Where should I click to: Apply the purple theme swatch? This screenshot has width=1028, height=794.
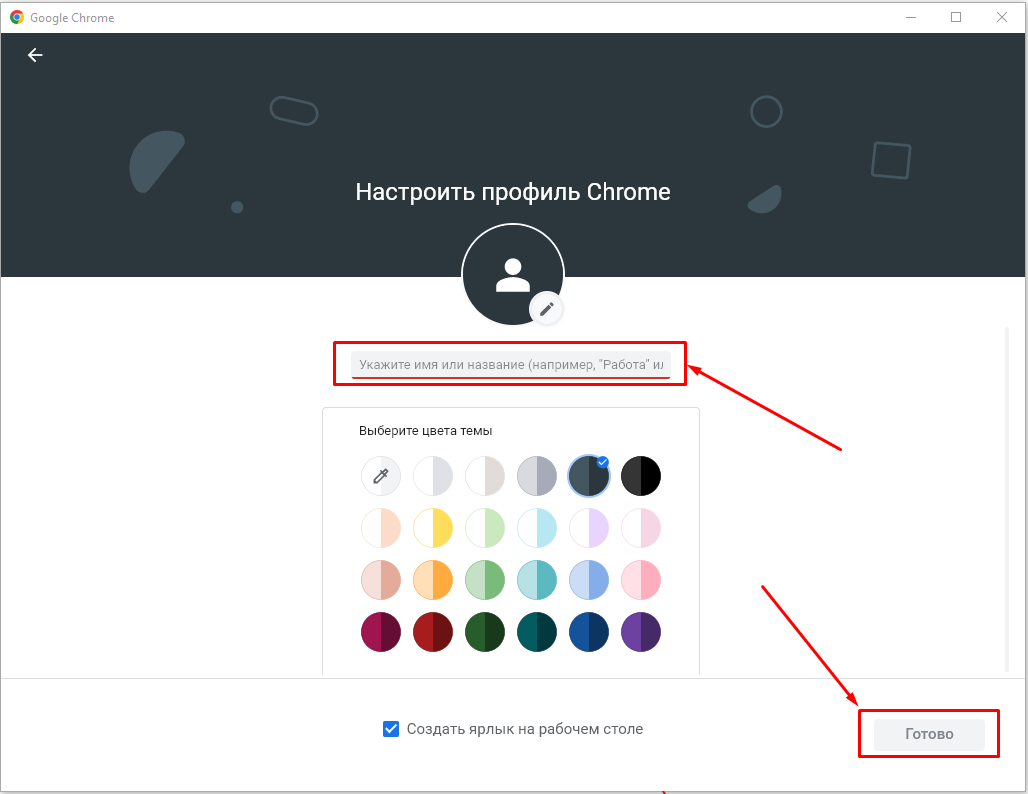point(641,632)
